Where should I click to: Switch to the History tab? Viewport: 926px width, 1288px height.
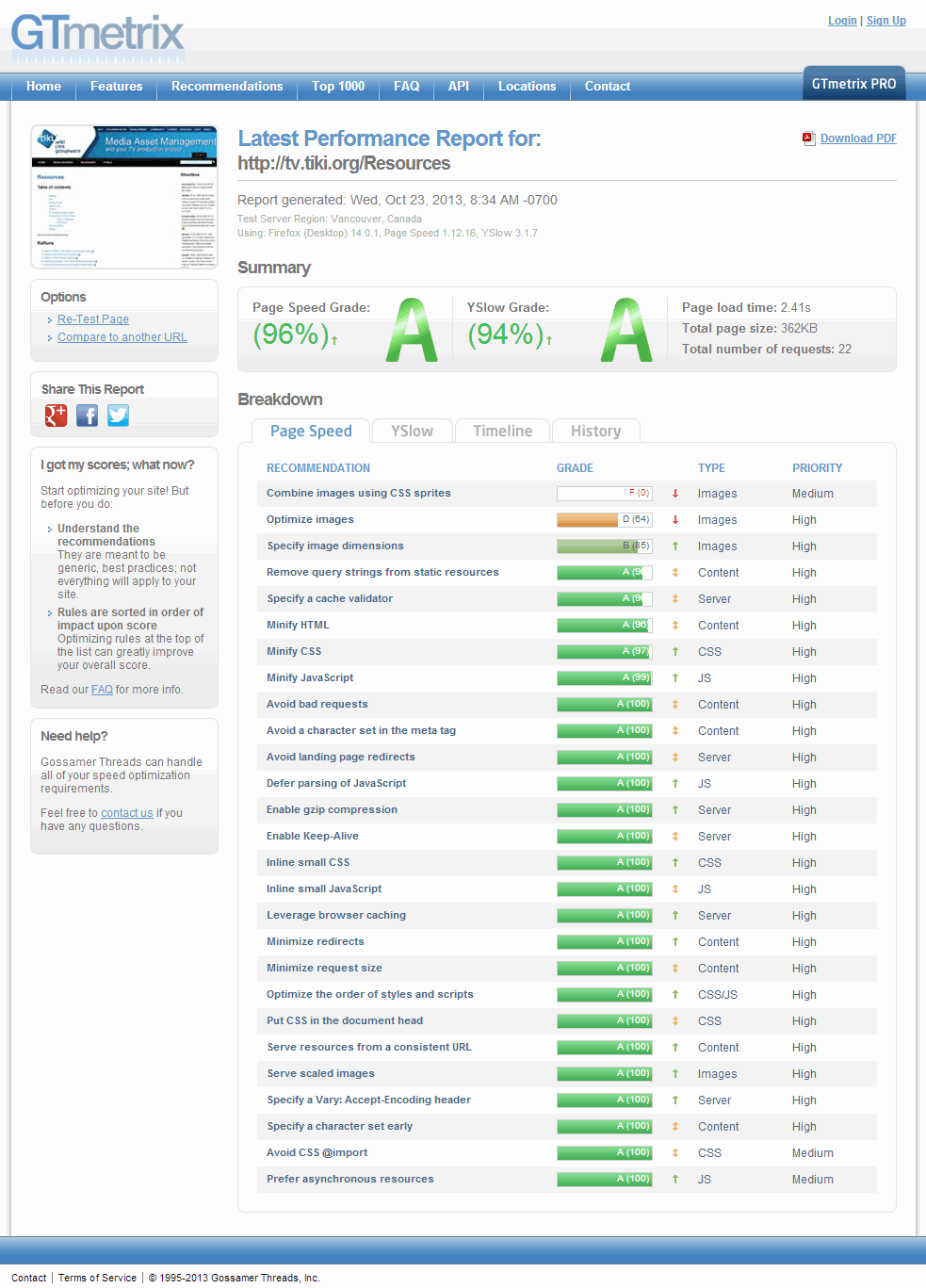(595, 431)
